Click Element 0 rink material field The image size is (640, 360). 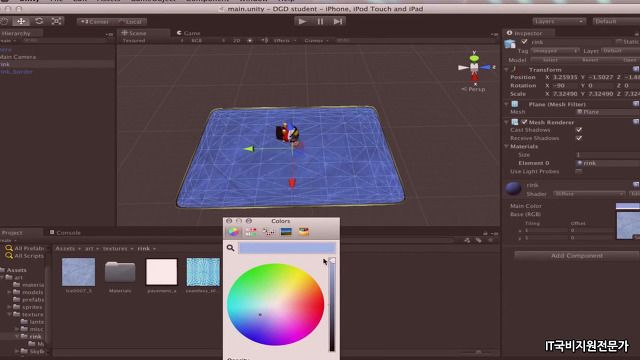pyautogui.click(x=608, y=163)
